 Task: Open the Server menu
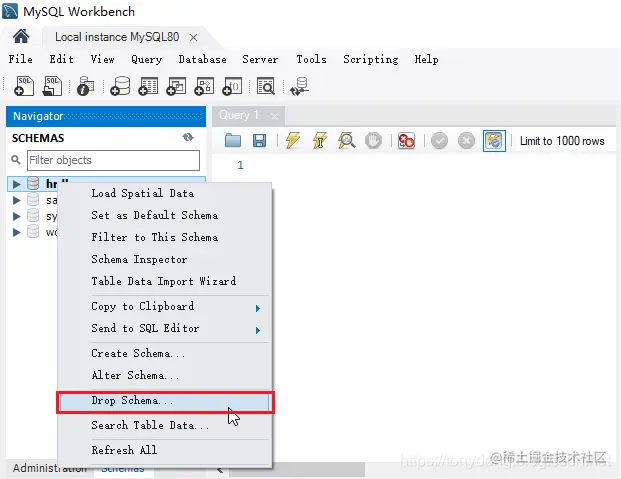[260, 59]
